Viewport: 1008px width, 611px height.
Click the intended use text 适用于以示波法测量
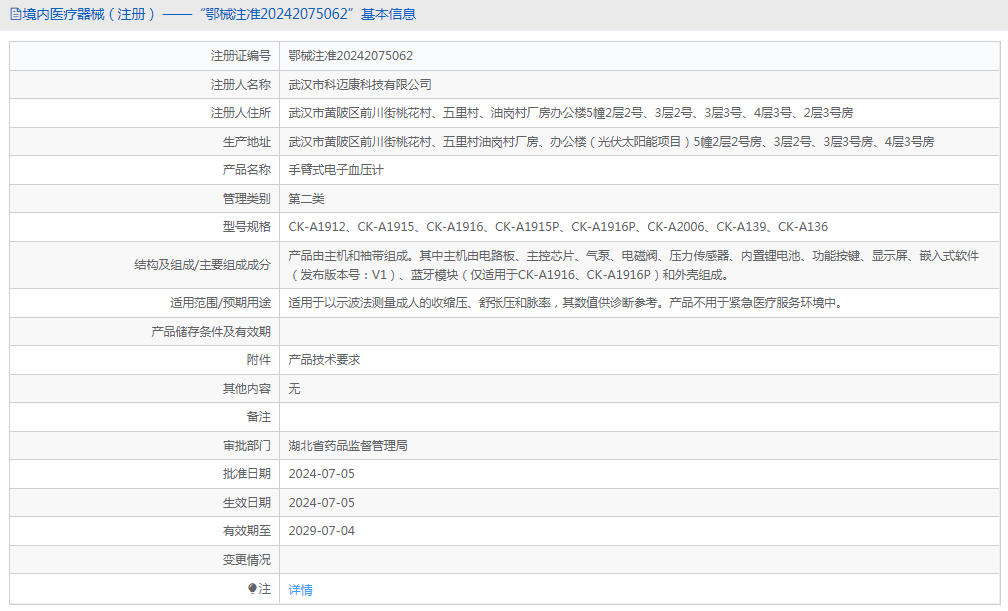567,303
